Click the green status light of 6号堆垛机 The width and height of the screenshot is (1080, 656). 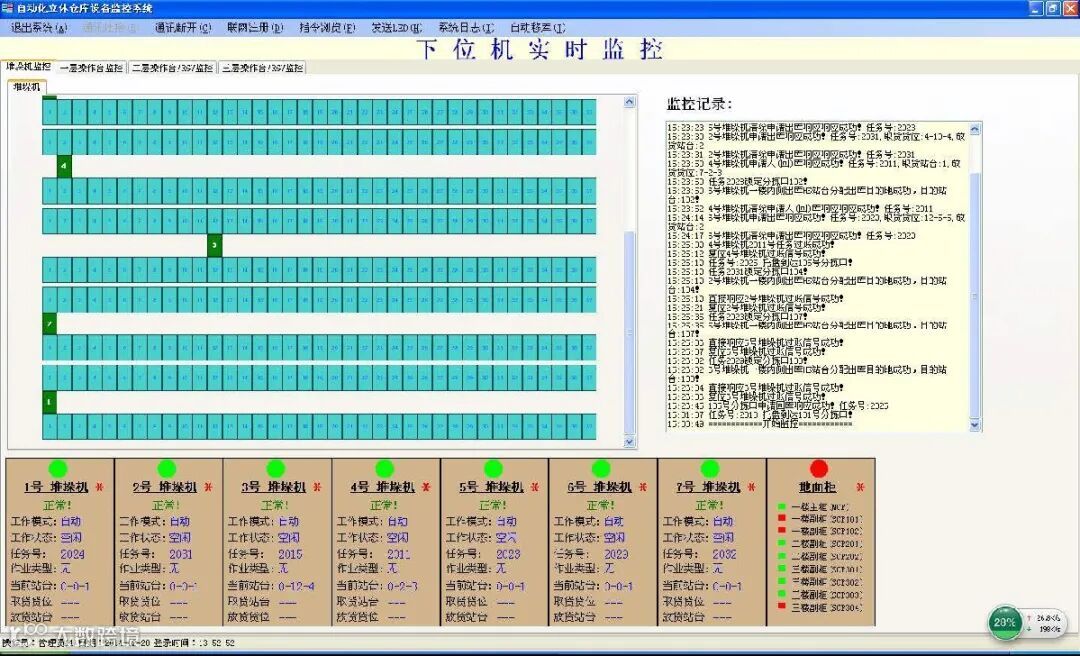click(x=601, y=469)
